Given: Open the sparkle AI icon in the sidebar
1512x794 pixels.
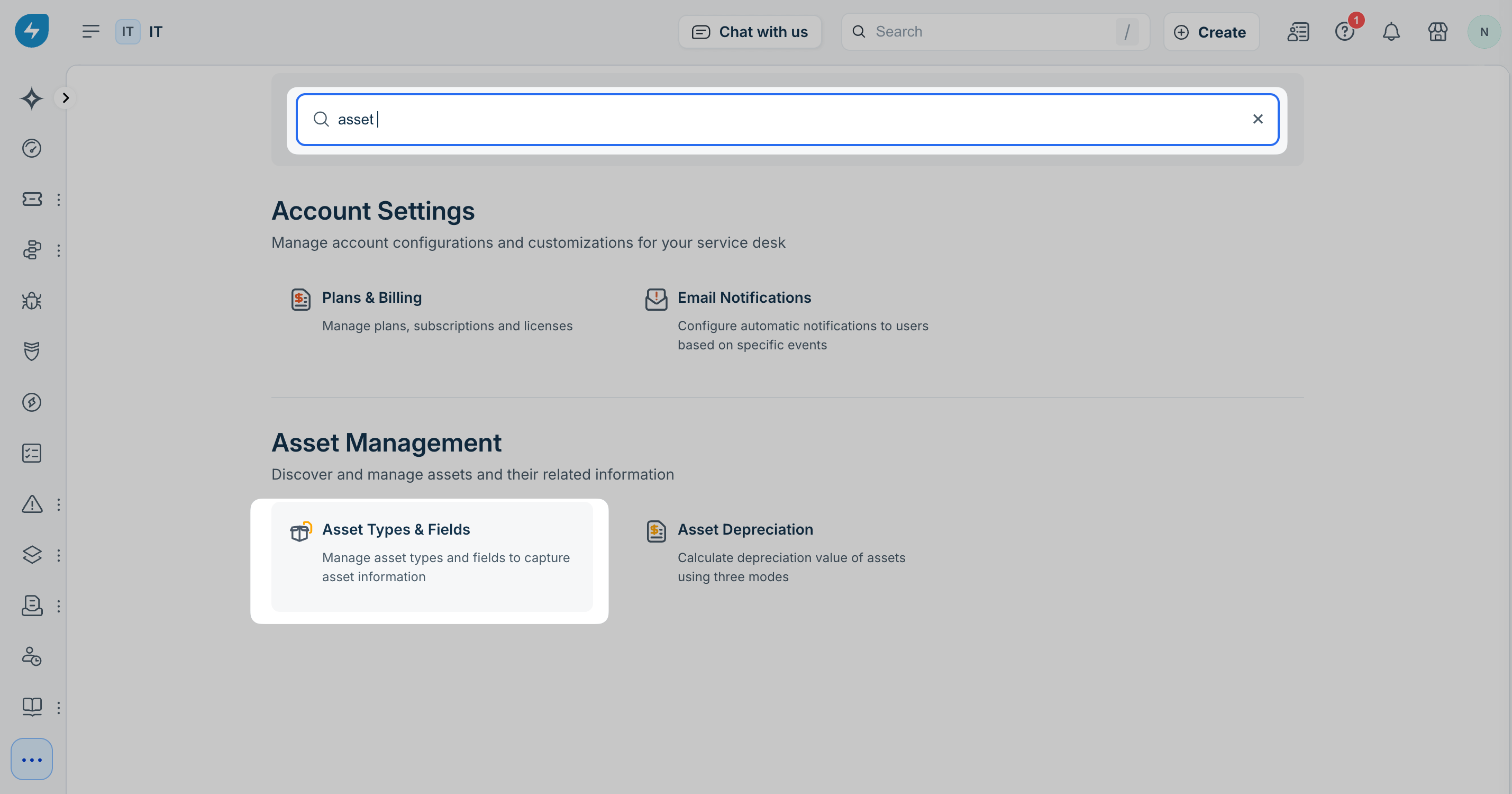Looking at the screenshot, I should point(32,97).
